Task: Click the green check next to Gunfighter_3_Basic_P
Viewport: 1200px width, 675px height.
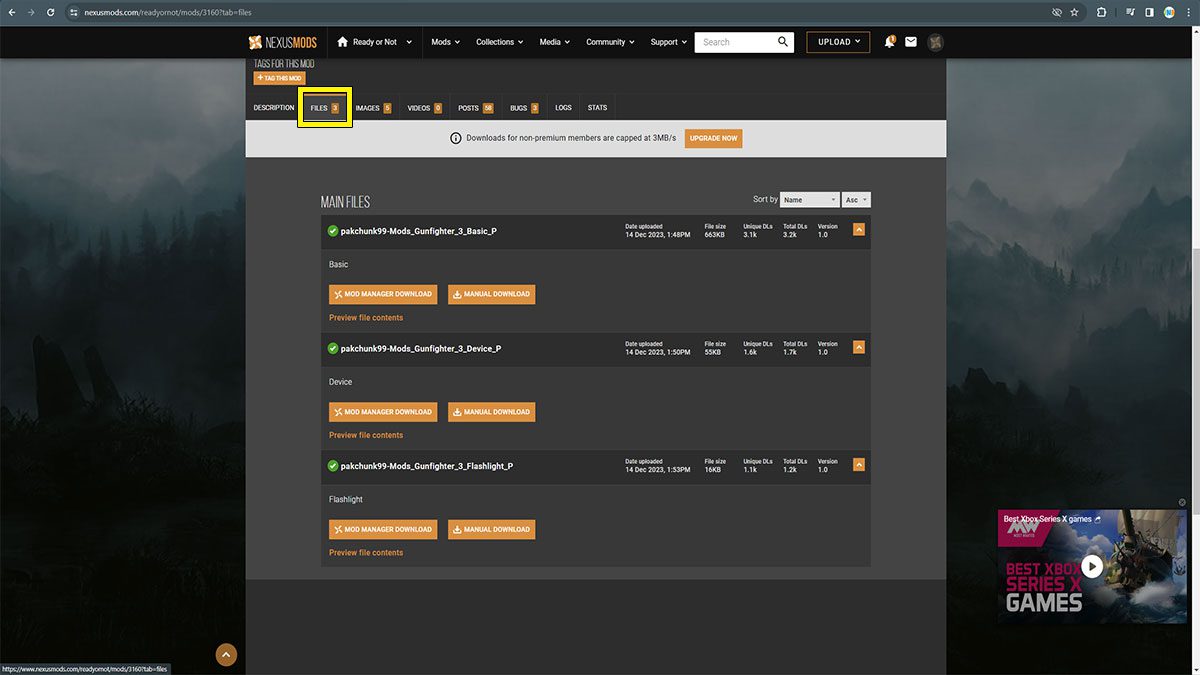Action: tap(333, 231)
